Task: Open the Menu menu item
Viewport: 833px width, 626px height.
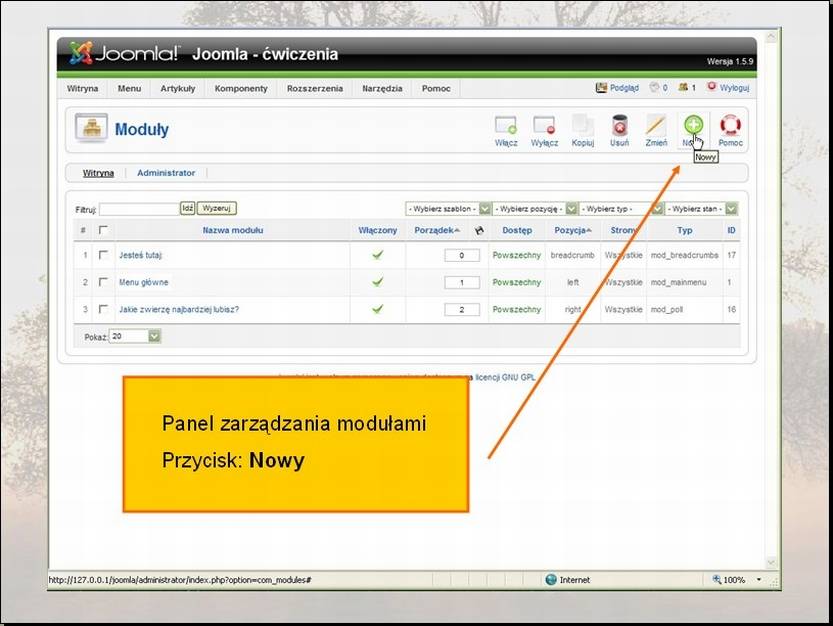Action: pos(129,88)
